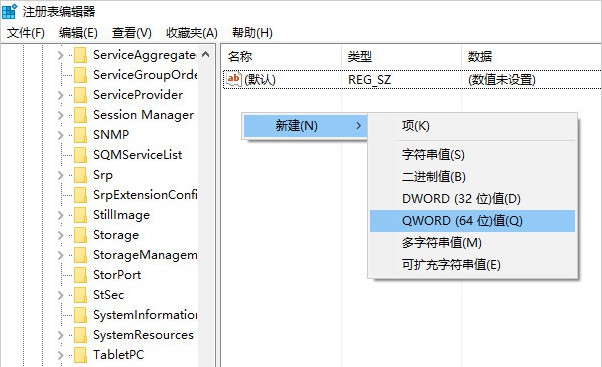The image size is (602, 367).
Task: Open the 查看(V) menu
Action: (x=132, y=33)
